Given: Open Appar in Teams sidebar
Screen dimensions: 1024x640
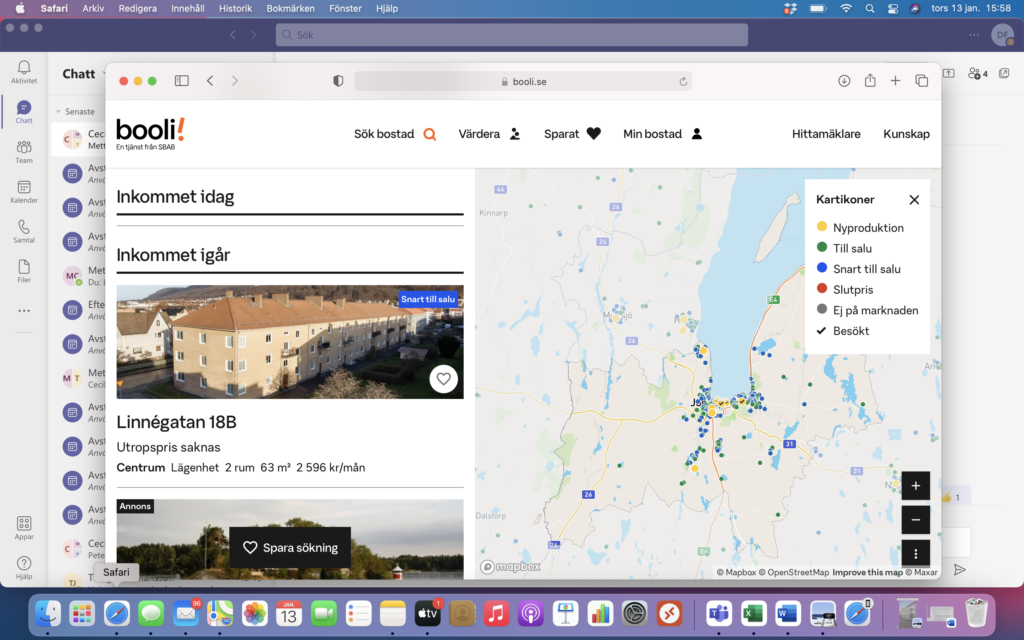Looking at the screenshot, I should pyautogui.click(x=24, y=528).
